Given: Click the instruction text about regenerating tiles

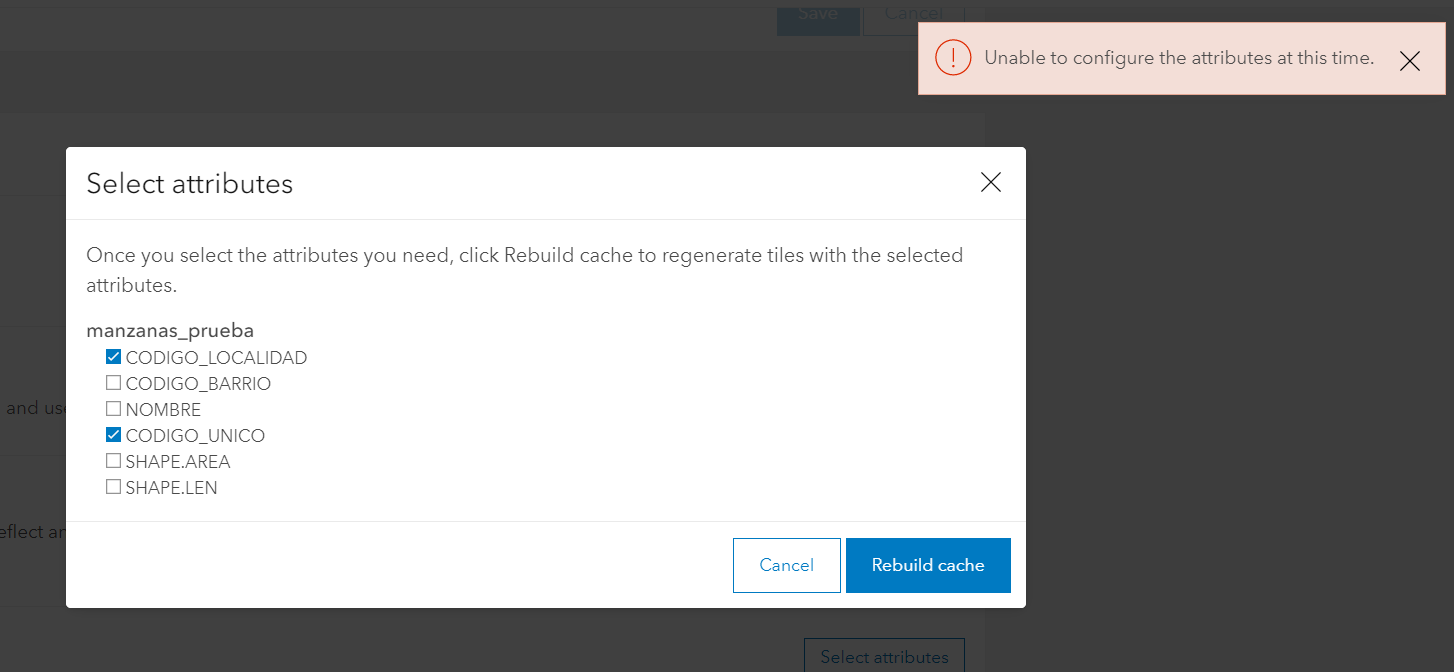Looking at the screenshot, I should click(x=525, y=255).
